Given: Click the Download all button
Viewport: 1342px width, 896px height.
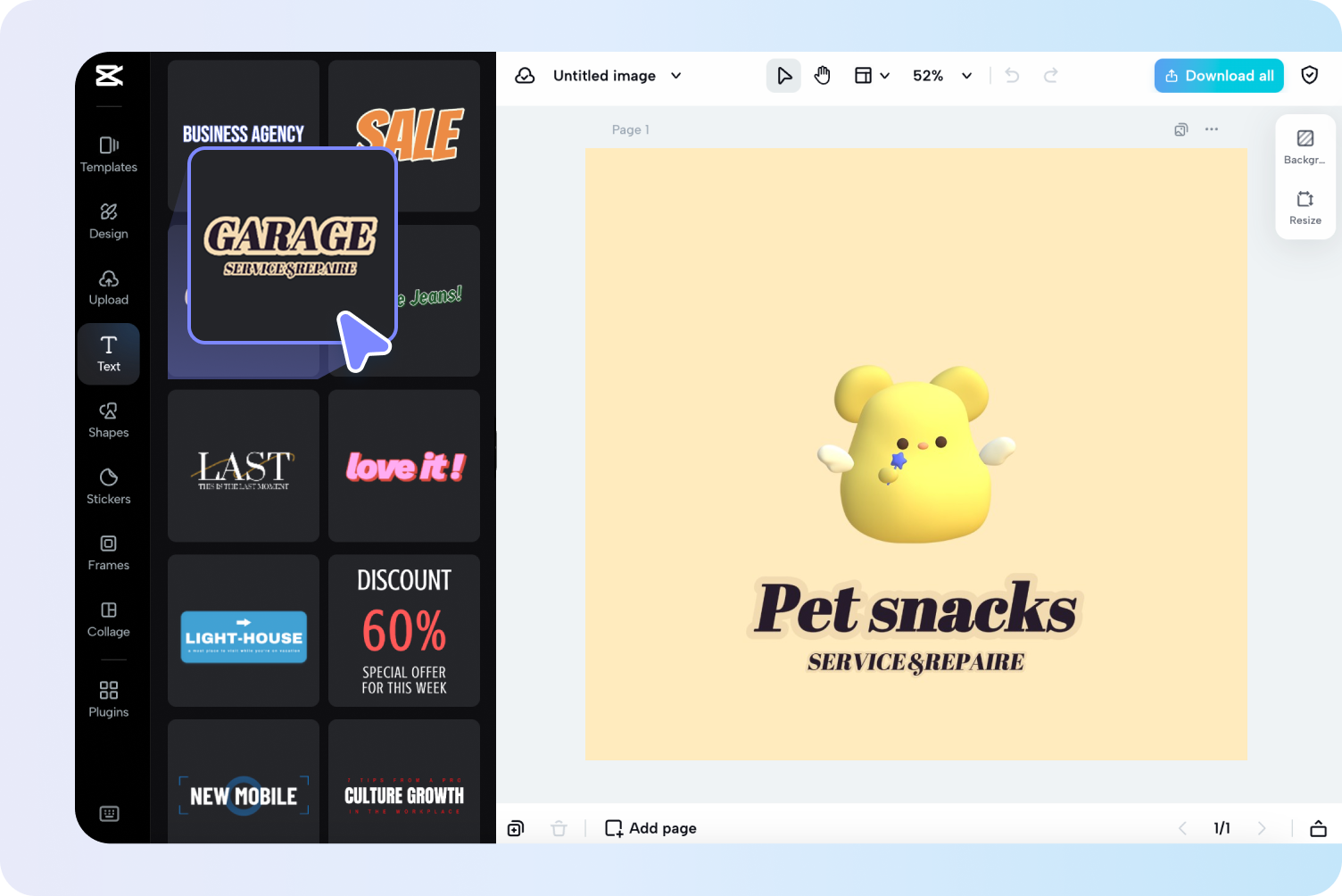Looking at the screenshot, I should [x=1219, y=76].
